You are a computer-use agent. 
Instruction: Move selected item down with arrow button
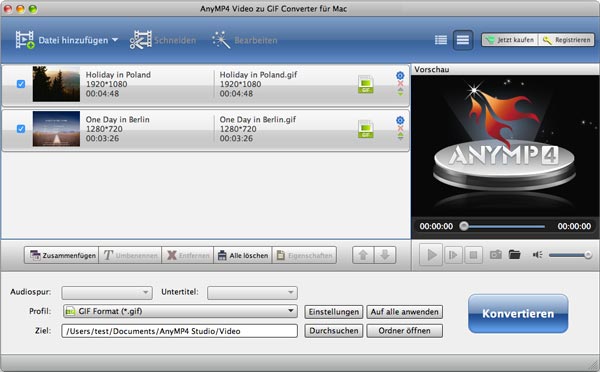(x=385, y=255)
